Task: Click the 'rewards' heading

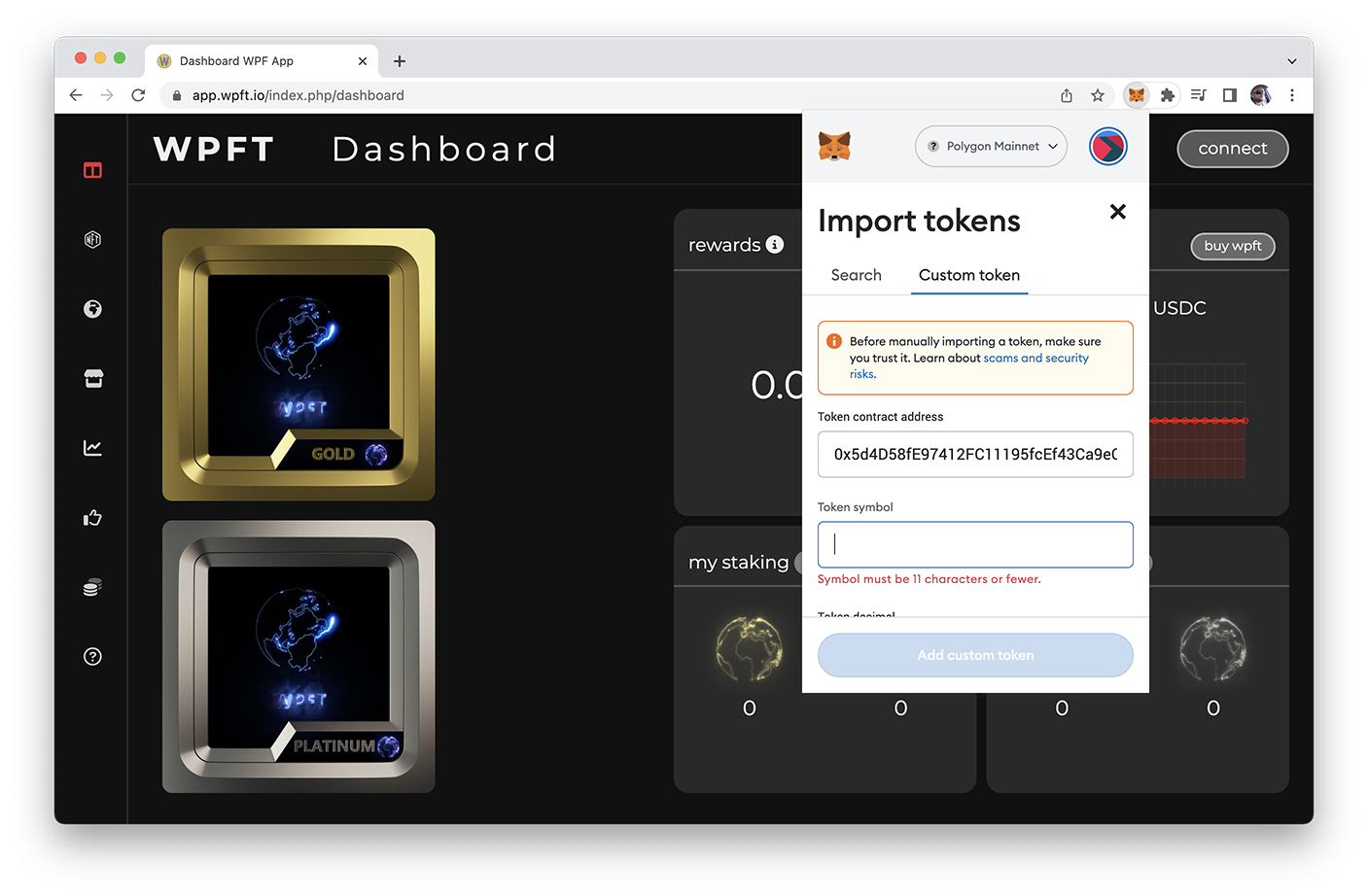Action: tap(724, 245)
